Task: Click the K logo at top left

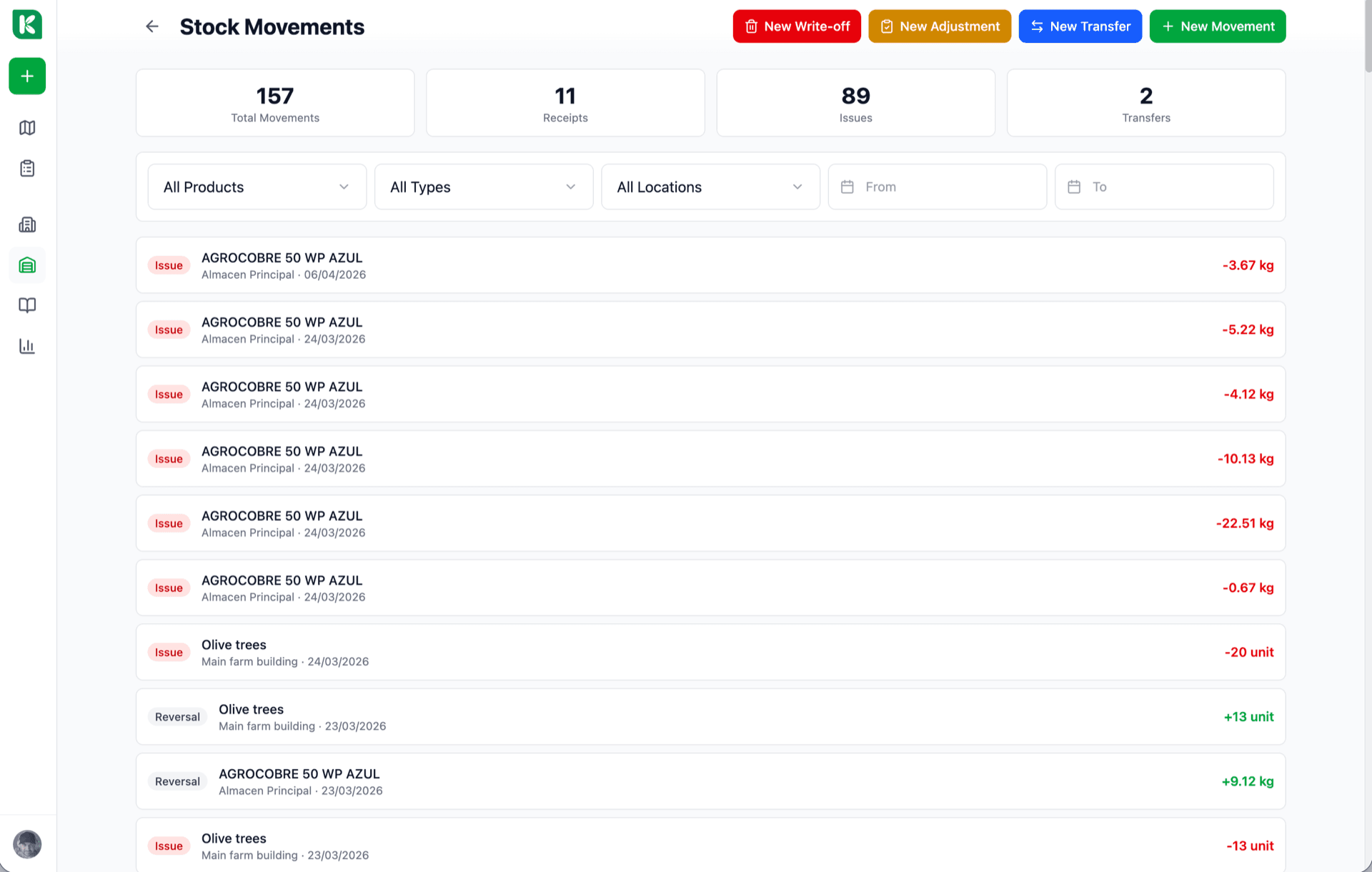Action: pos(27,24)
